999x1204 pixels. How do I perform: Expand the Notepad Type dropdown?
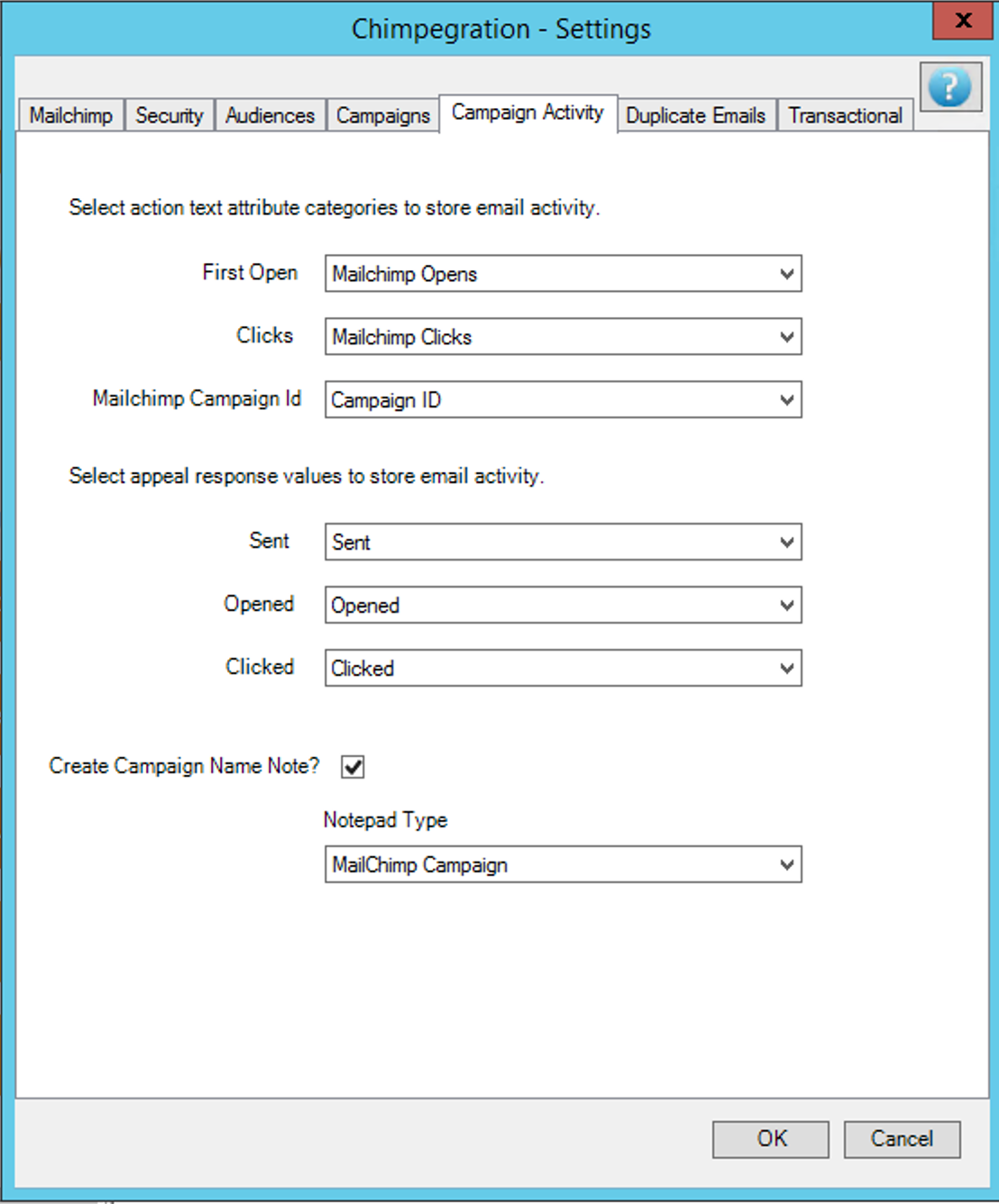tap(564, 865)
